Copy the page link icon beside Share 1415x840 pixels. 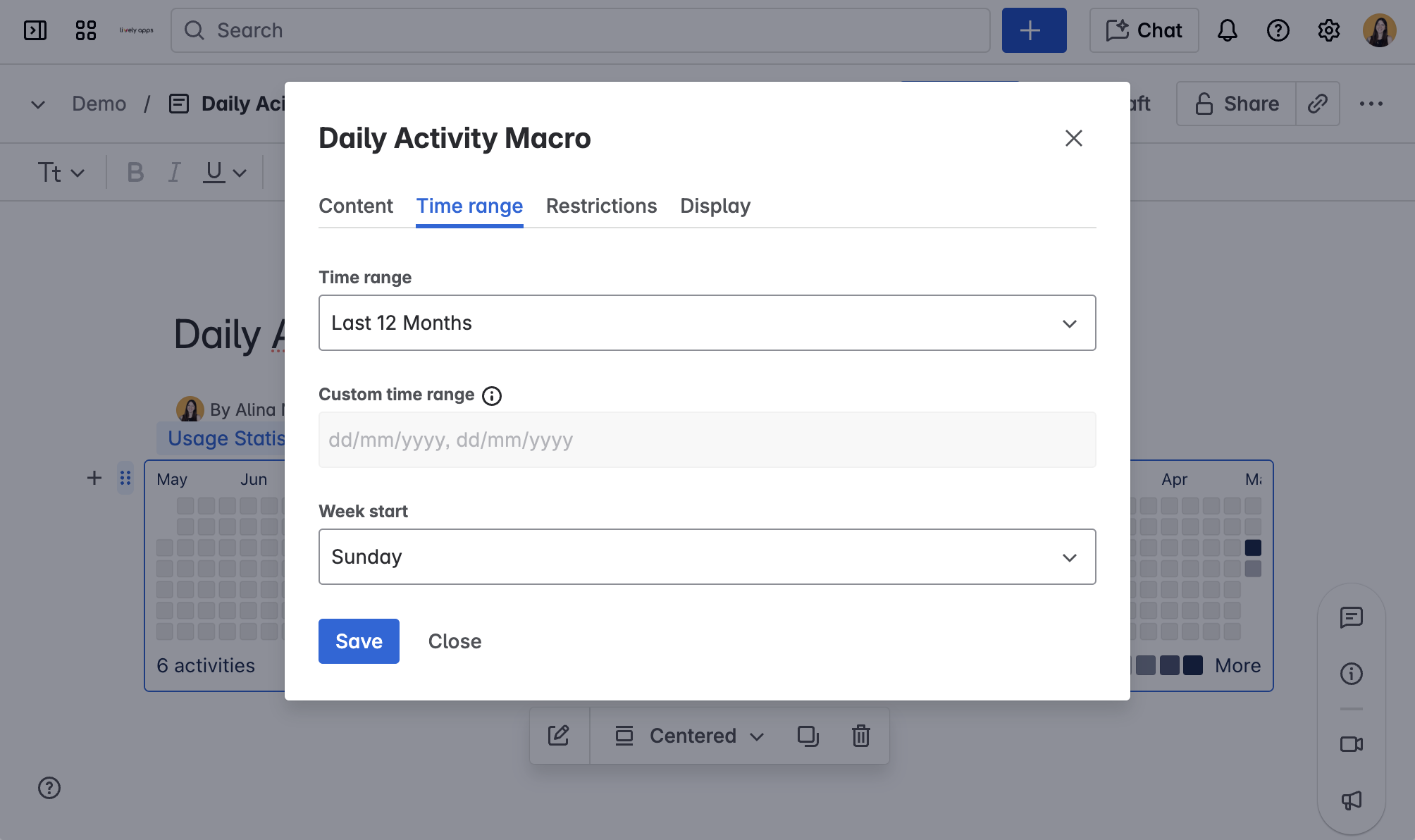tap(1318, 104)
